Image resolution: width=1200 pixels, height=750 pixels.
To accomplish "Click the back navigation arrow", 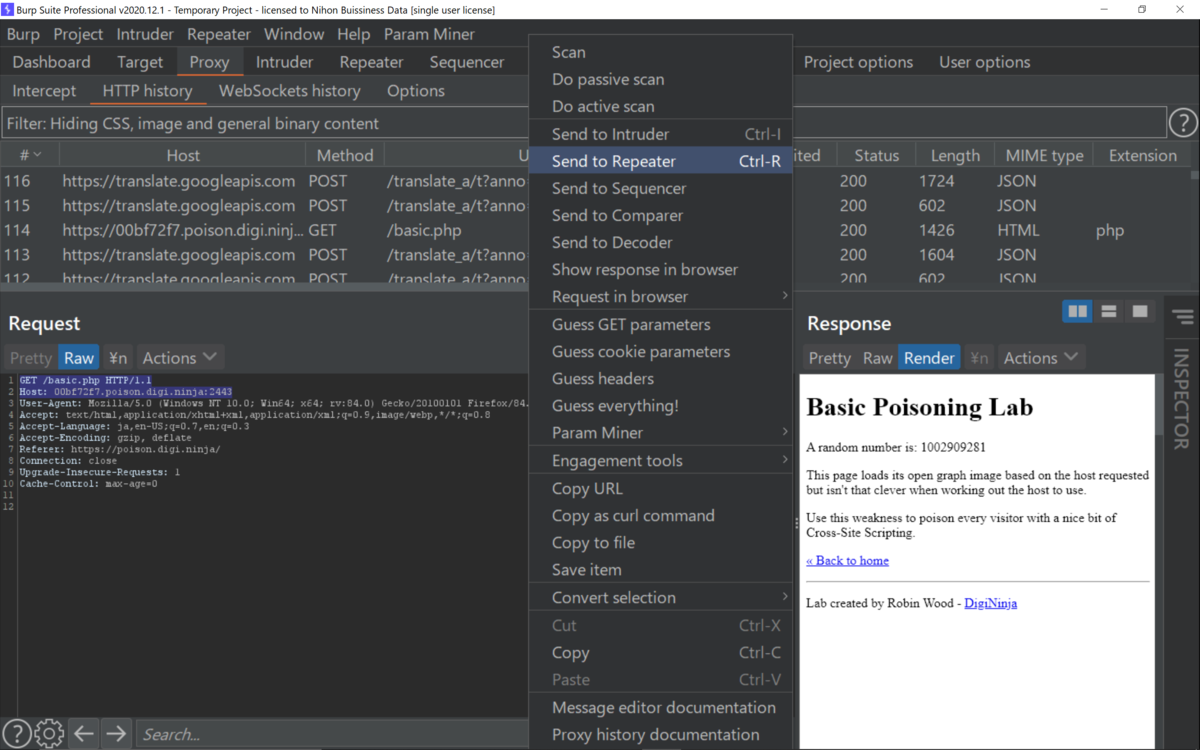I will tap(84, 733).
